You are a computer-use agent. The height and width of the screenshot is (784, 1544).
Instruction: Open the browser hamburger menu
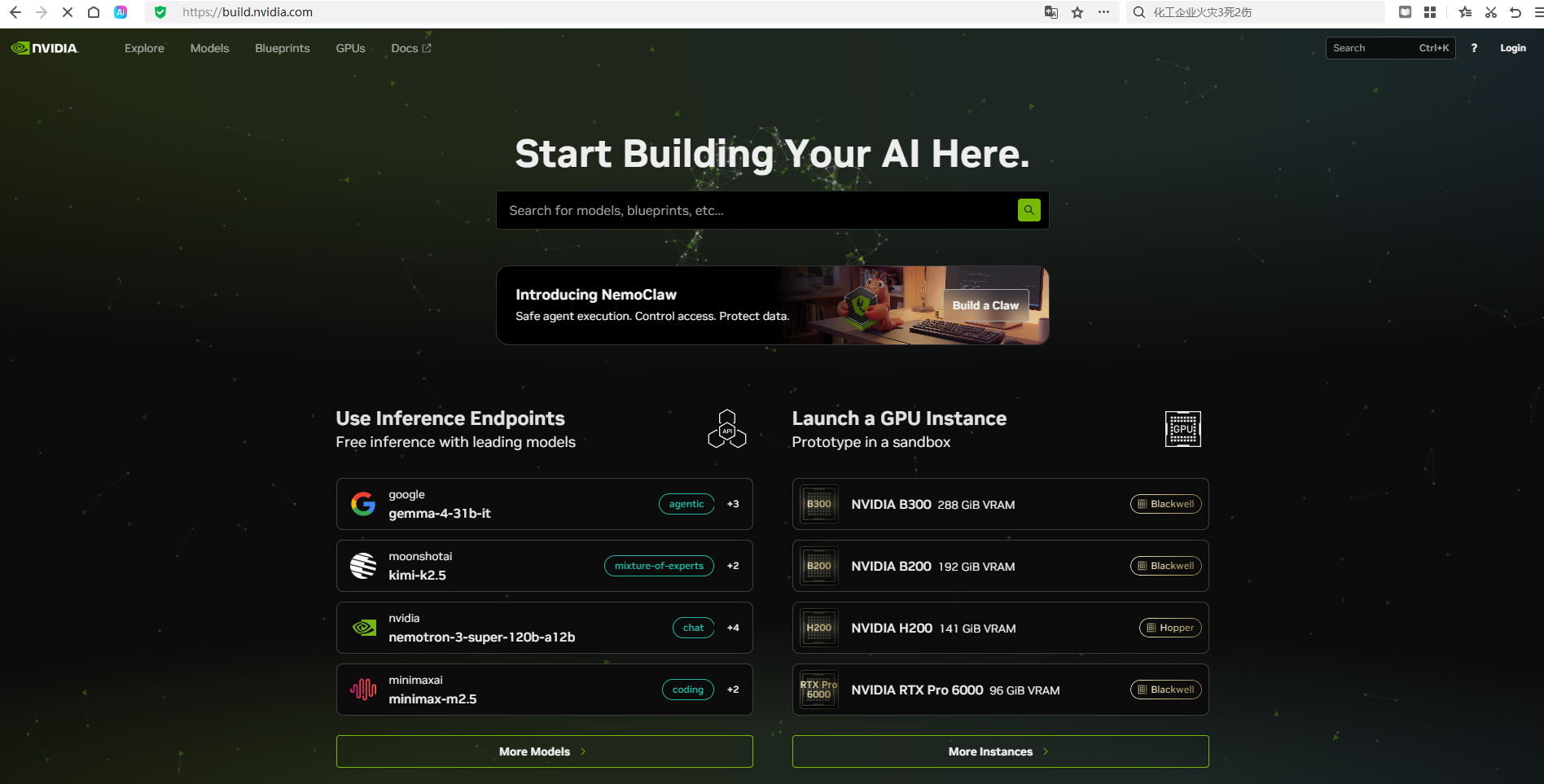point(1537,12)
